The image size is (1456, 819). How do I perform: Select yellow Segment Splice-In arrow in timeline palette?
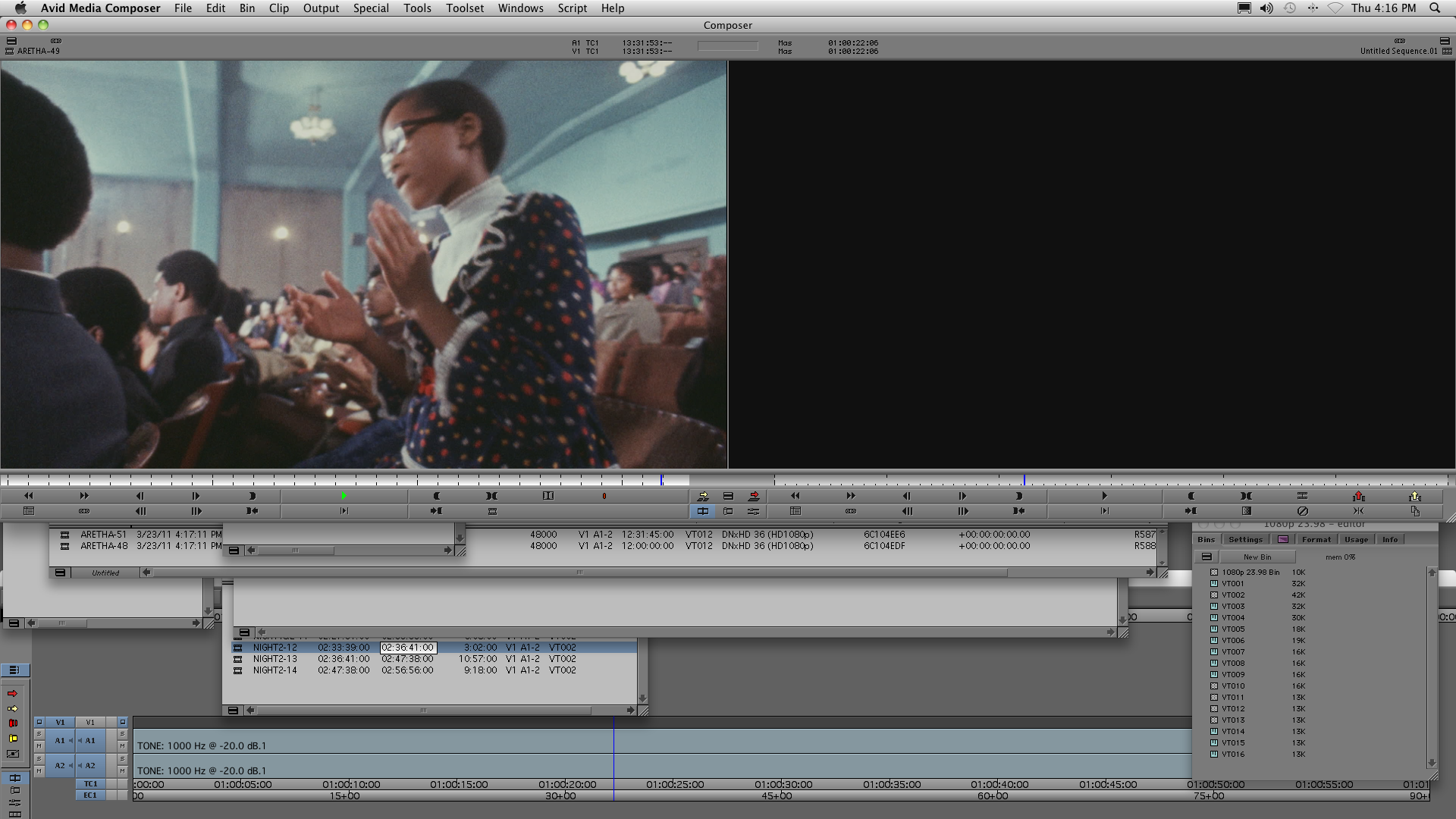[x=13, y=709]
